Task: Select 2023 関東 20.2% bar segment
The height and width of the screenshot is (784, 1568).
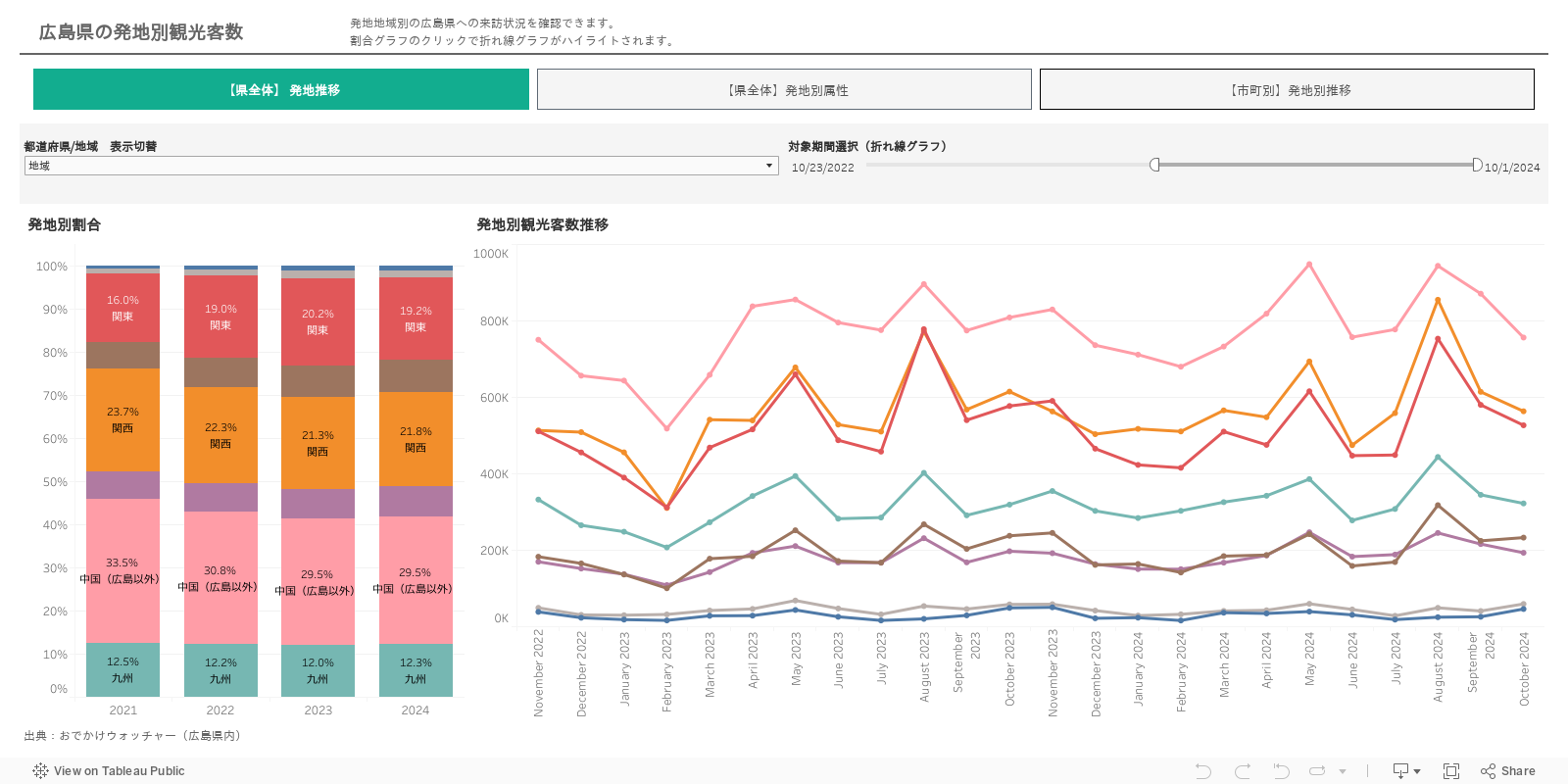Action: (318, 321)
